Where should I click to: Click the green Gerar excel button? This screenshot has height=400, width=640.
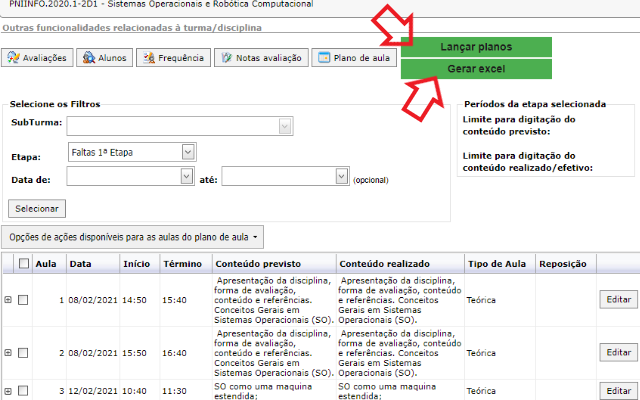pyautogui.click(x=476, y=69)
